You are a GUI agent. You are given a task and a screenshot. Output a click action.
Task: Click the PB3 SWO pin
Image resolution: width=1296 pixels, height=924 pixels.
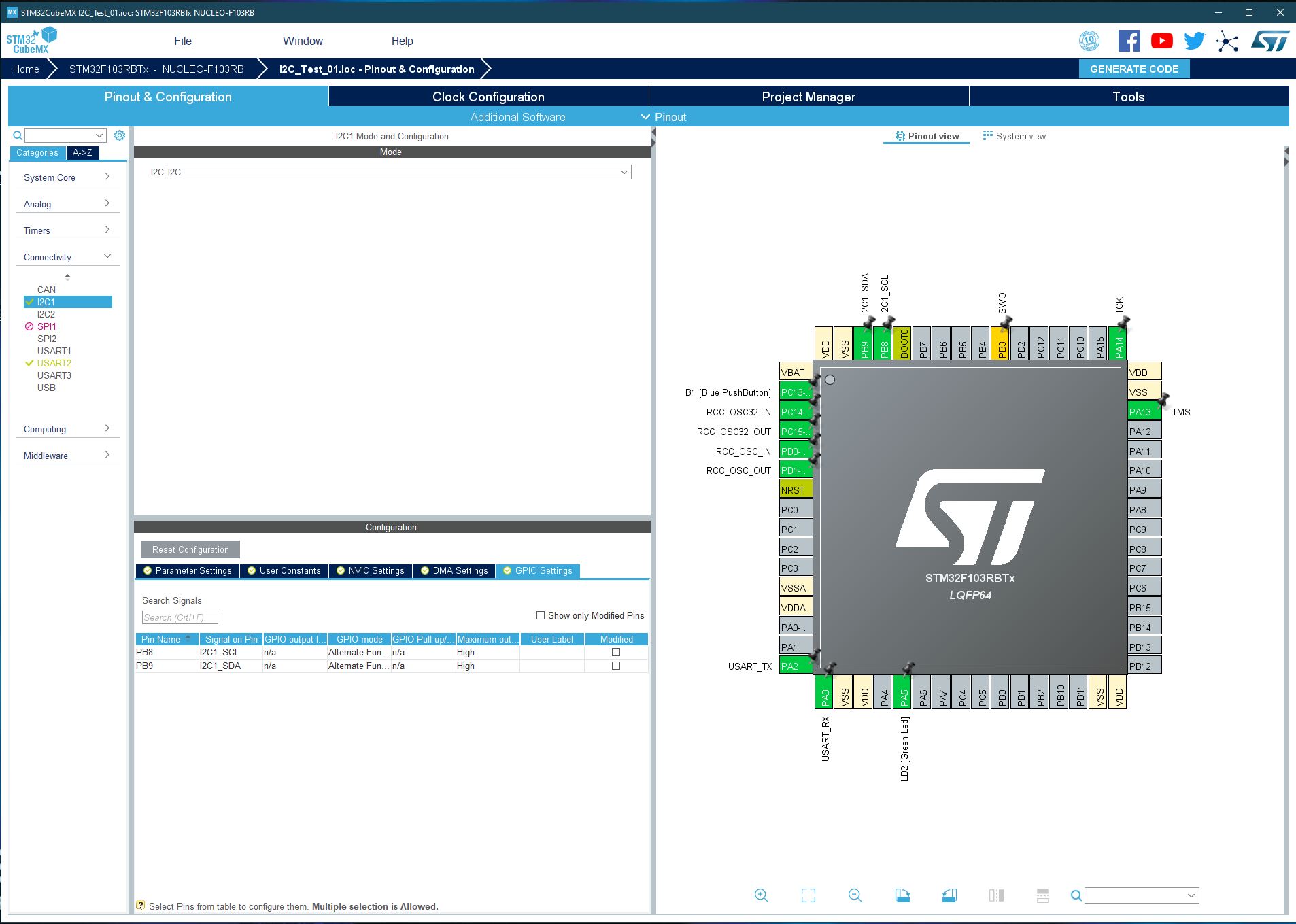(1000, 343)
